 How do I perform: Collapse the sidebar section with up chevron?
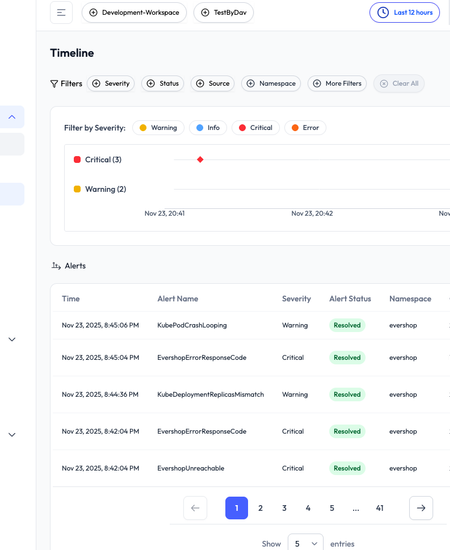click(12, 117)
